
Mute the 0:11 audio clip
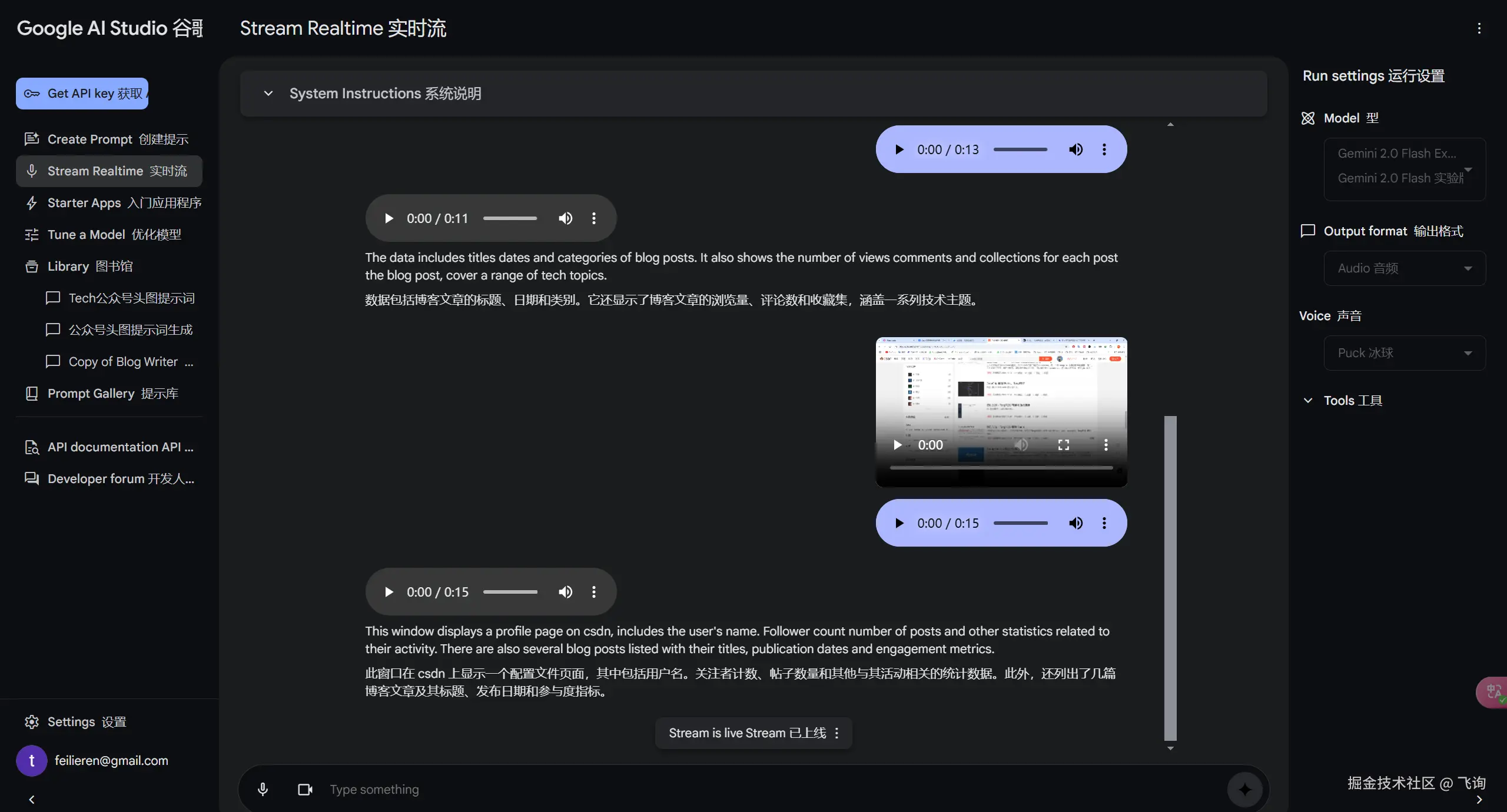click(565, 218)
